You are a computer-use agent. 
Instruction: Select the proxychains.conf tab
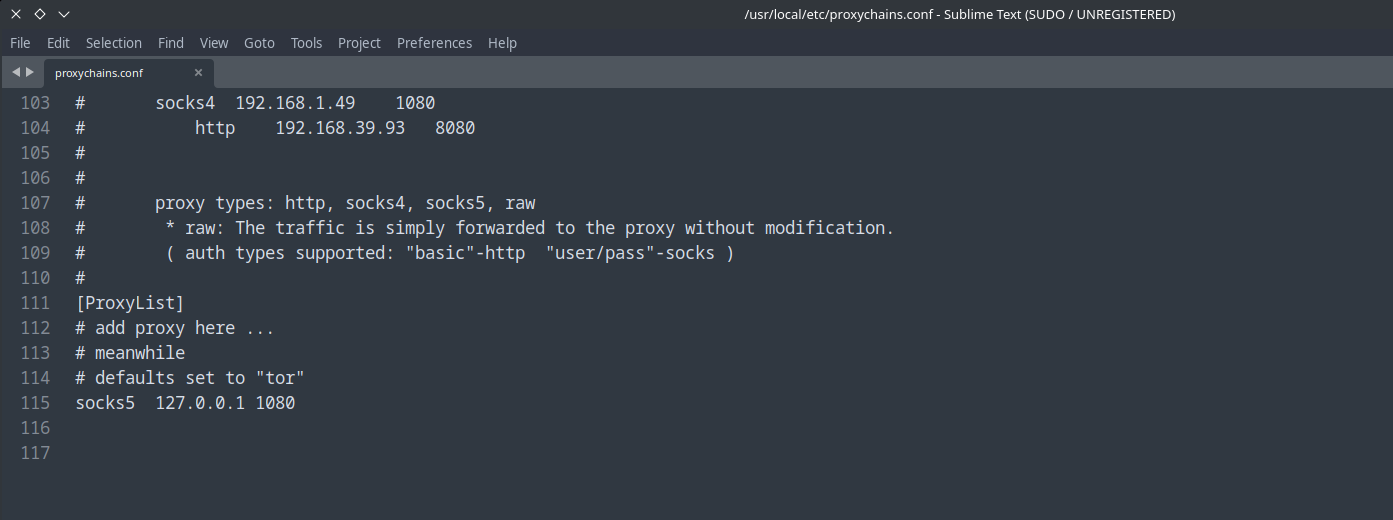click(99, 73)
